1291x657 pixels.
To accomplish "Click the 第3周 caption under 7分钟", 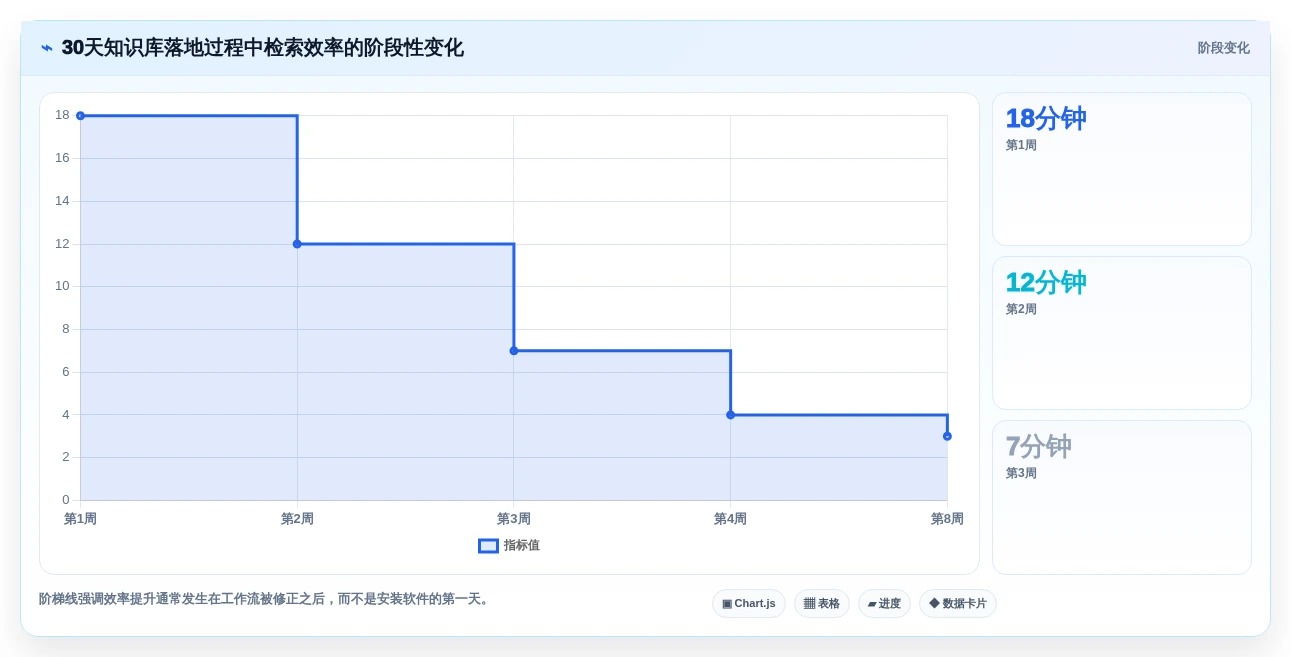I will pyautogui.click(x=1021, y=473).
